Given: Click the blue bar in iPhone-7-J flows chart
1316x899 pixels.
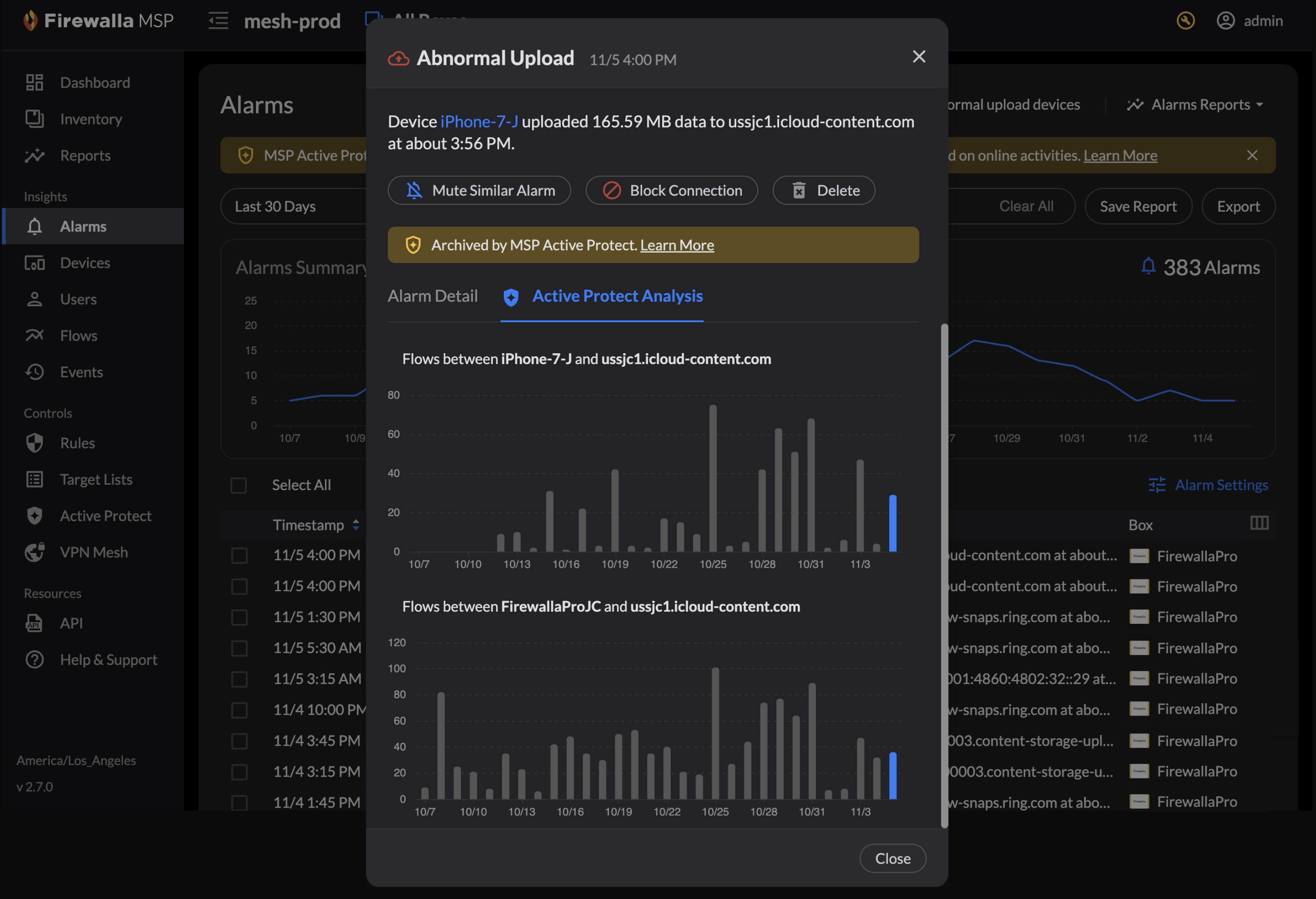Looking at the screenshot, I should [x=893, y=523].
